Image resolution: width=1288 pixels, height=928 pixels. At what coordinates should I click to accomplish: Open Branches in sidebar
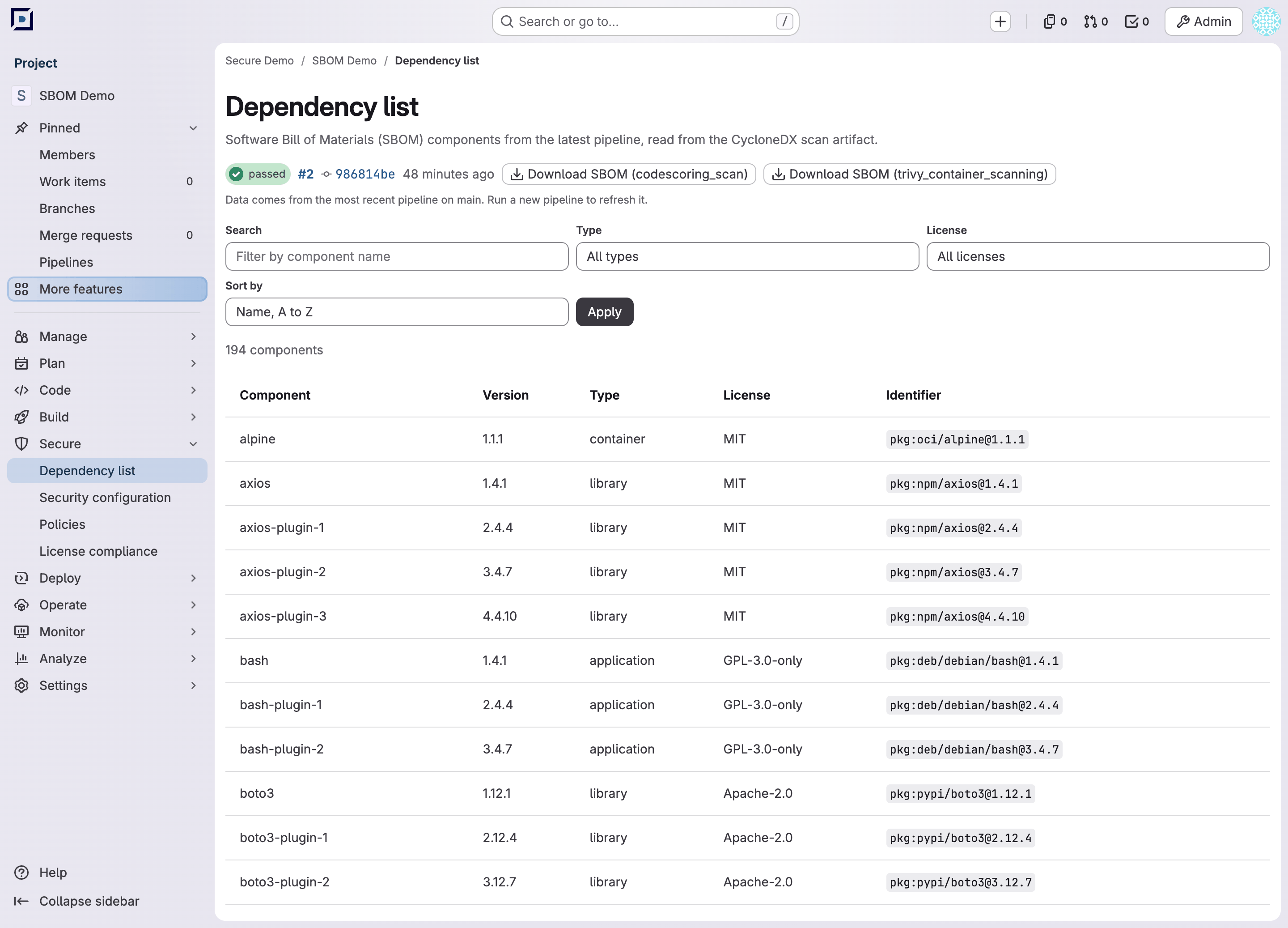[107, 209]
